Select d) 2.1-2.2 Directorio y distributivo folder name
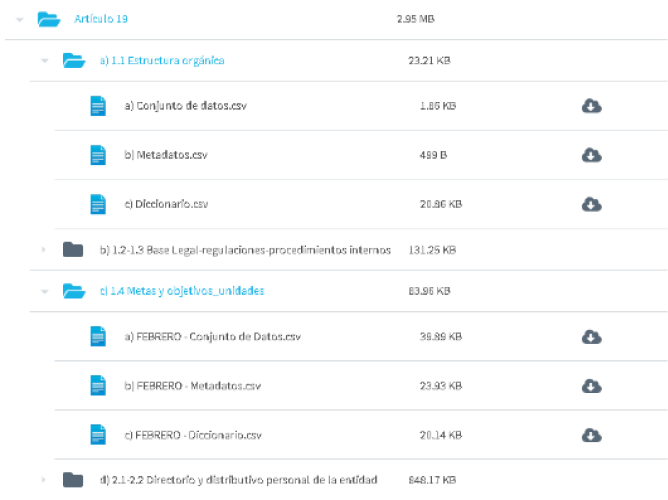This screenshot has width=668, height=500. [x=239, y=480]
